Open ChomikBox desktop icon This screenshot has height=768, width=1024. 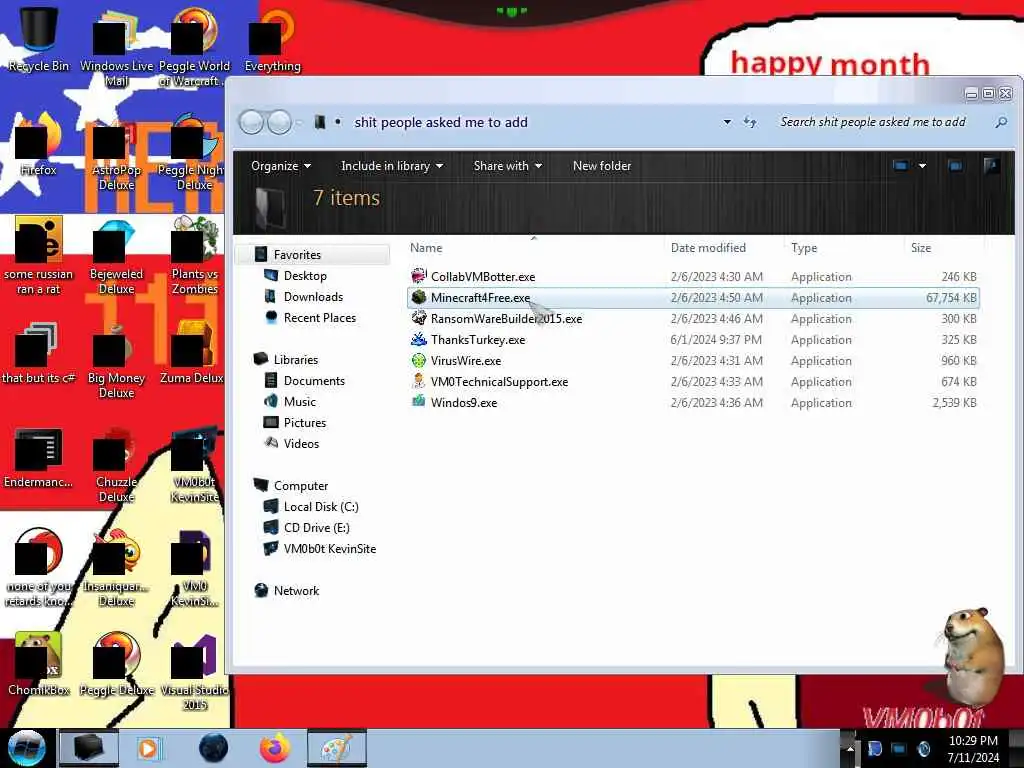tap(38, 664)
